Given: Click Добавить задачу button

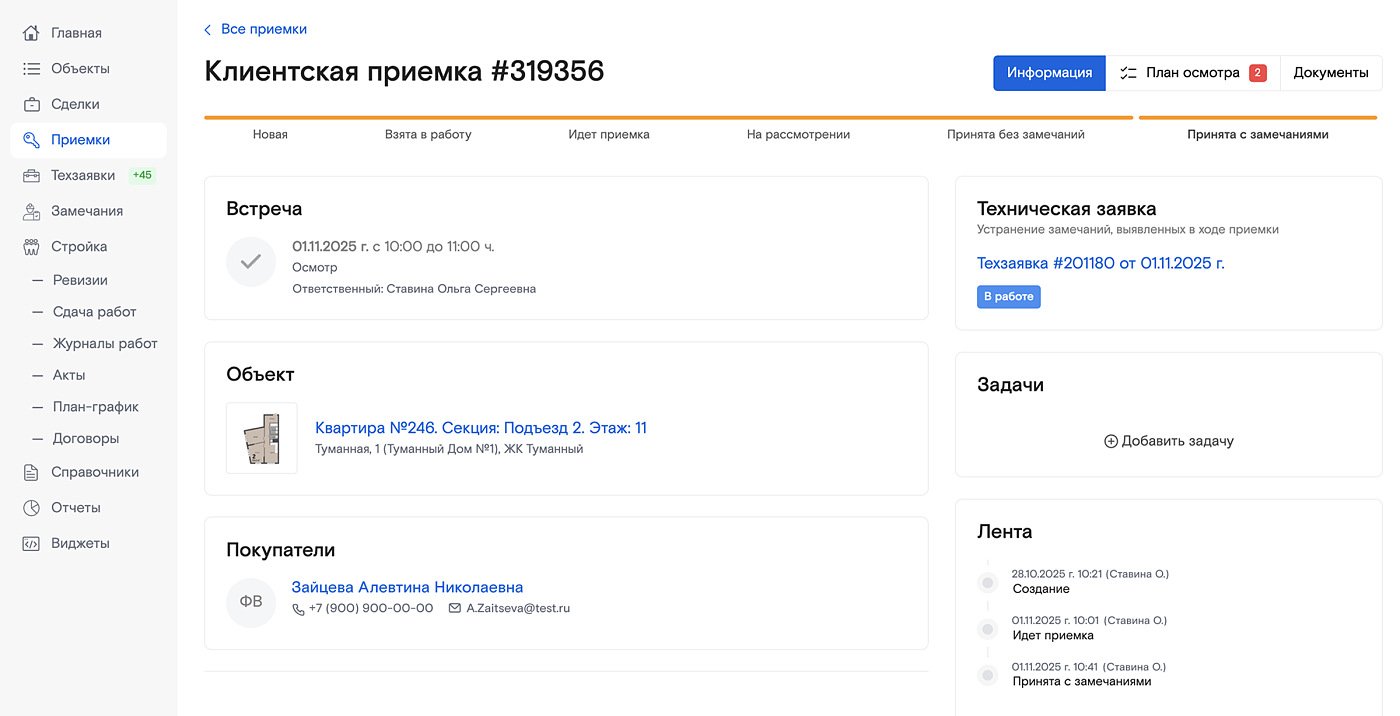Looking at the screenshot, I should [x=1168, y=441].
